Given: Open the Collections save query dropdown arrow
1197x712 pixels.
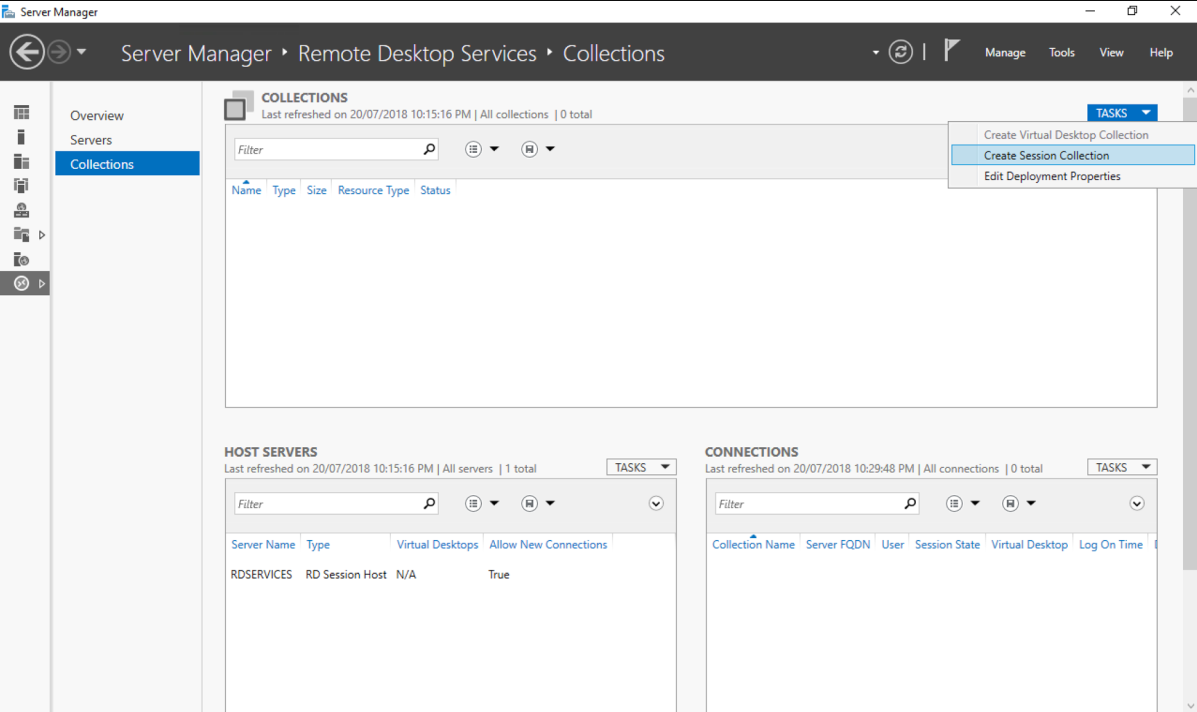Looking at the screenshot, I should (550, 149).
